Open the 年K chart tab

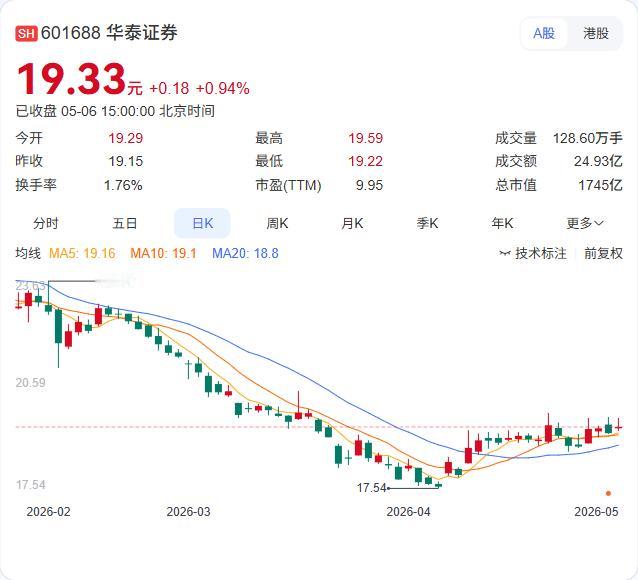(x=502, y=223)
